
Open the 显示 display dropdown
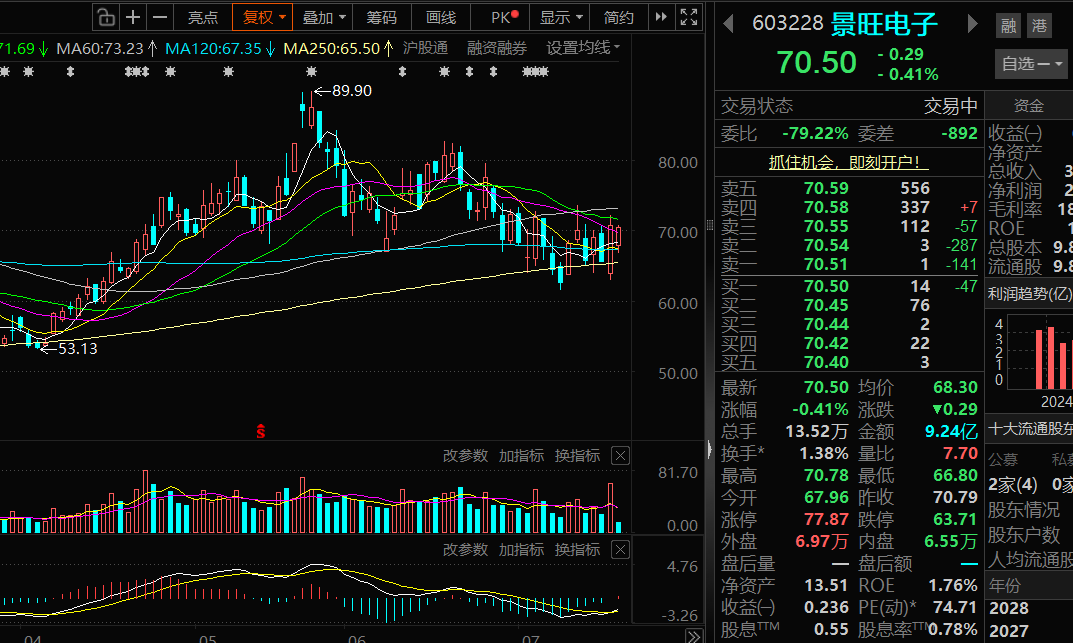[560, 17]
